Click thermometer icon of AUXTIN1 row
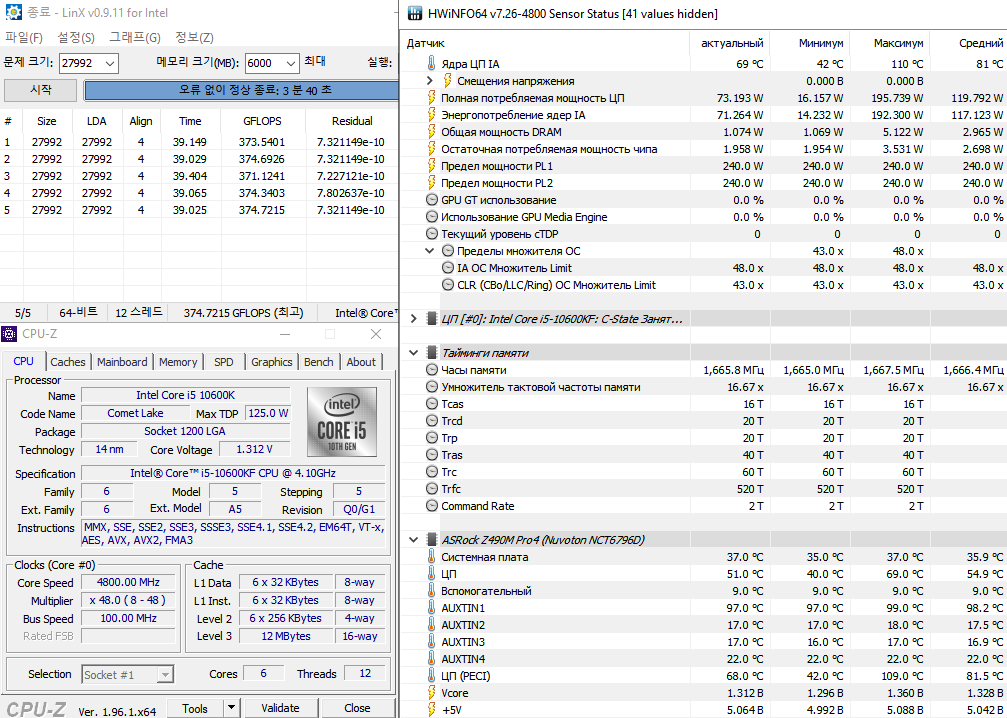 tap(432, 608)
